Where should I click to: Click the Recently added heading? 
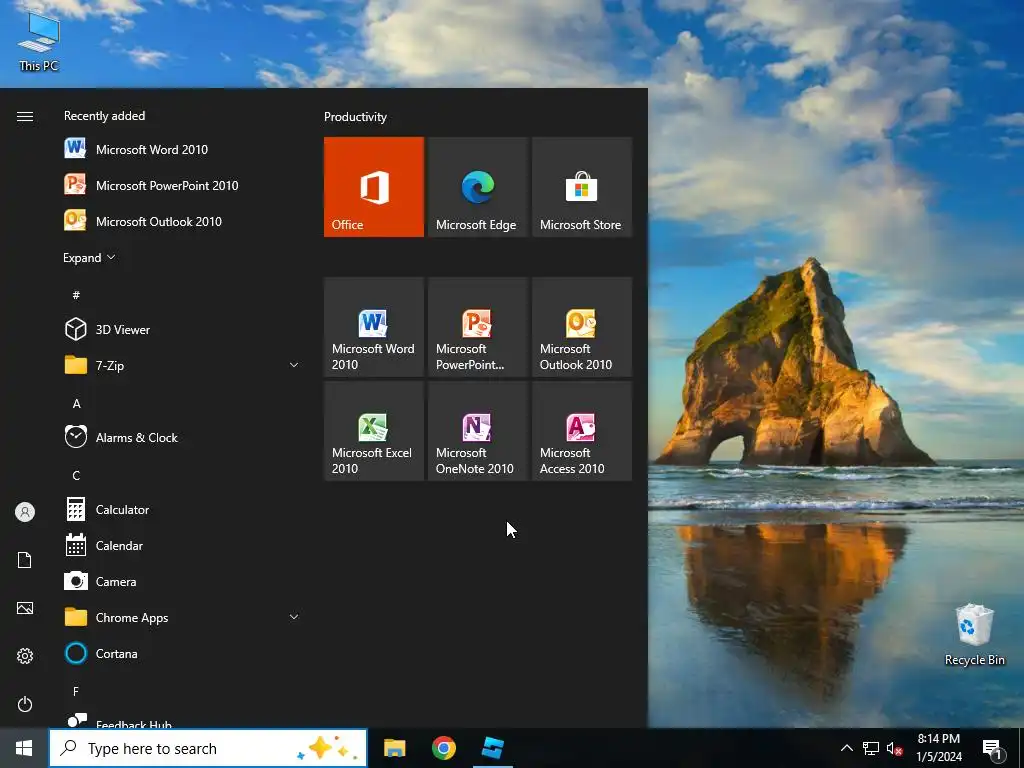tap(104, 116)
